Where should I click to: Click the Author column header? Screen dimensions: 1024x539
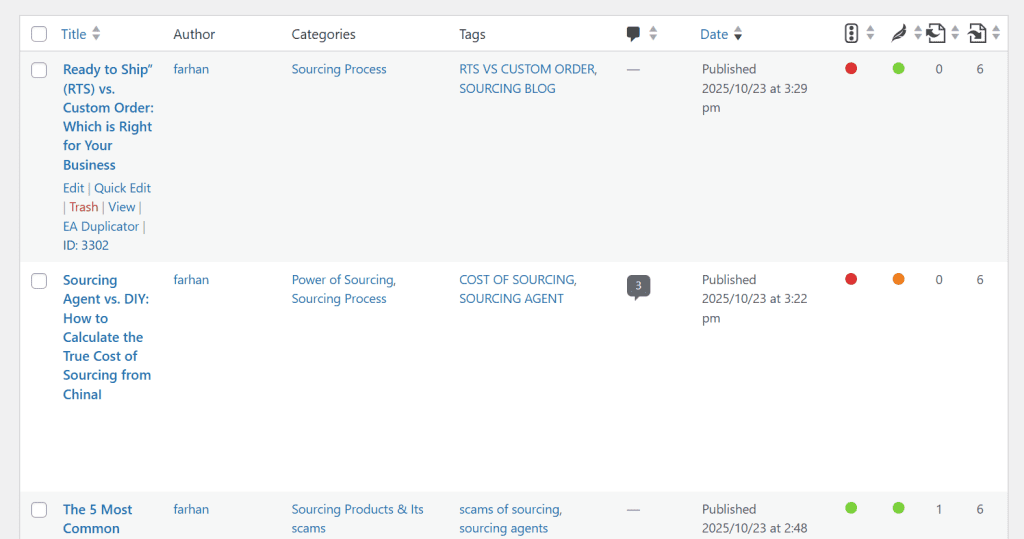coord(194,34)
